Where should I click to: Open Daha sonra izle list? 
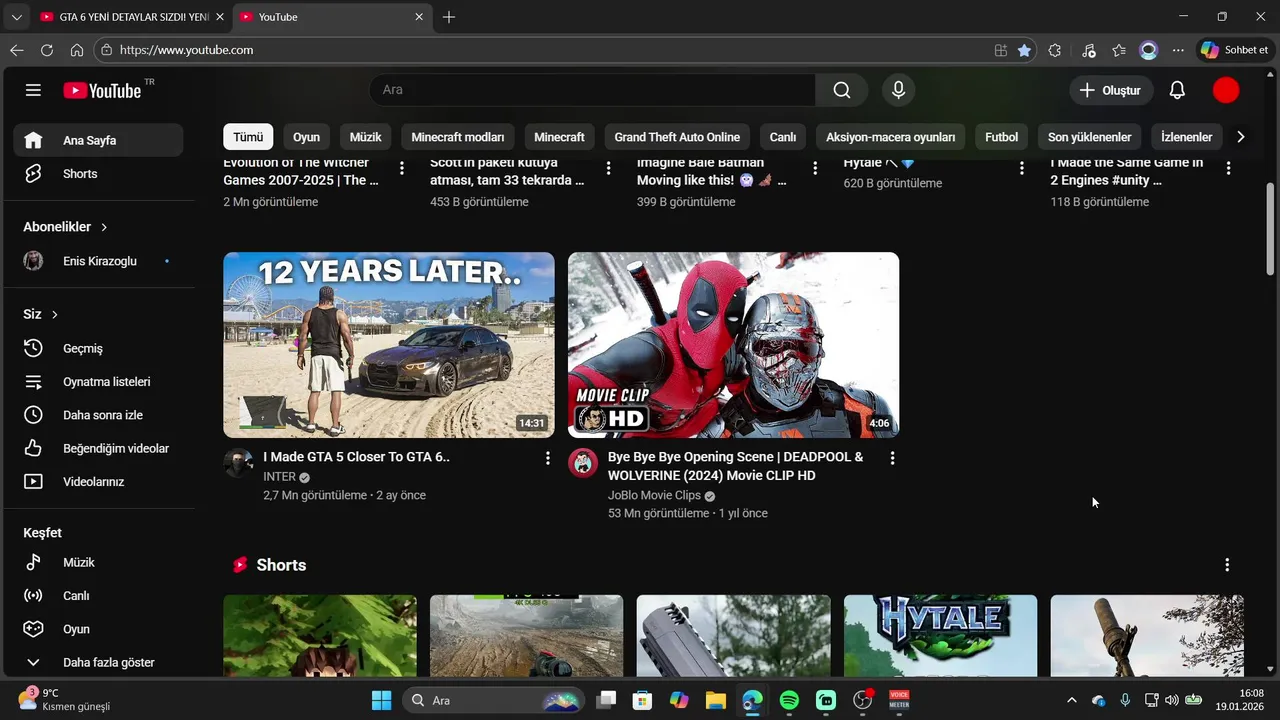98,415
